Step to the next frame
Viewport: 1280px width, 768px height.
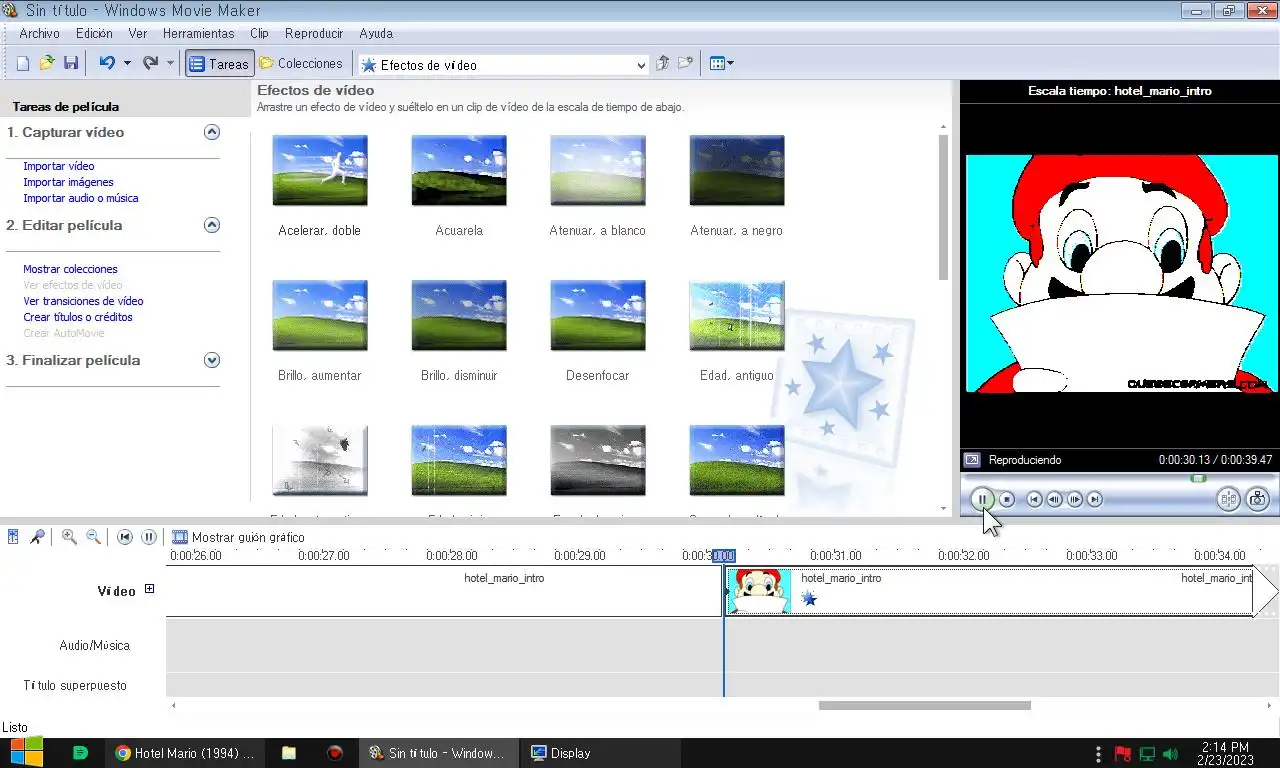pyautogui.click(x=1075, y=499)
